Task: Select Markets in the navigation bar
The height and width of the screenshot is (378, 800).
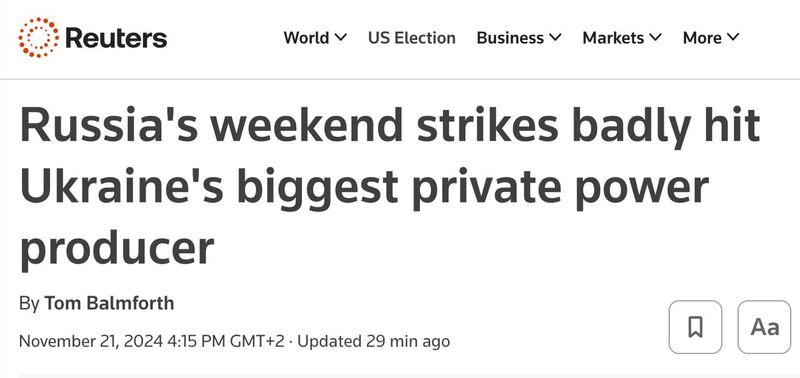Action: coord(613,38)
